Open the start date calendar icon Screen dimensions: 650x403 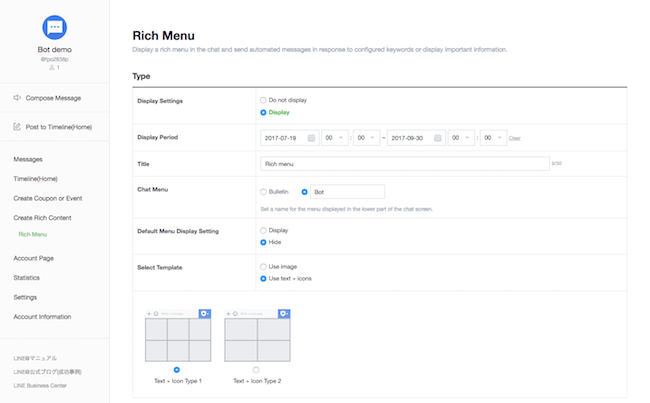tap(311, 138)
